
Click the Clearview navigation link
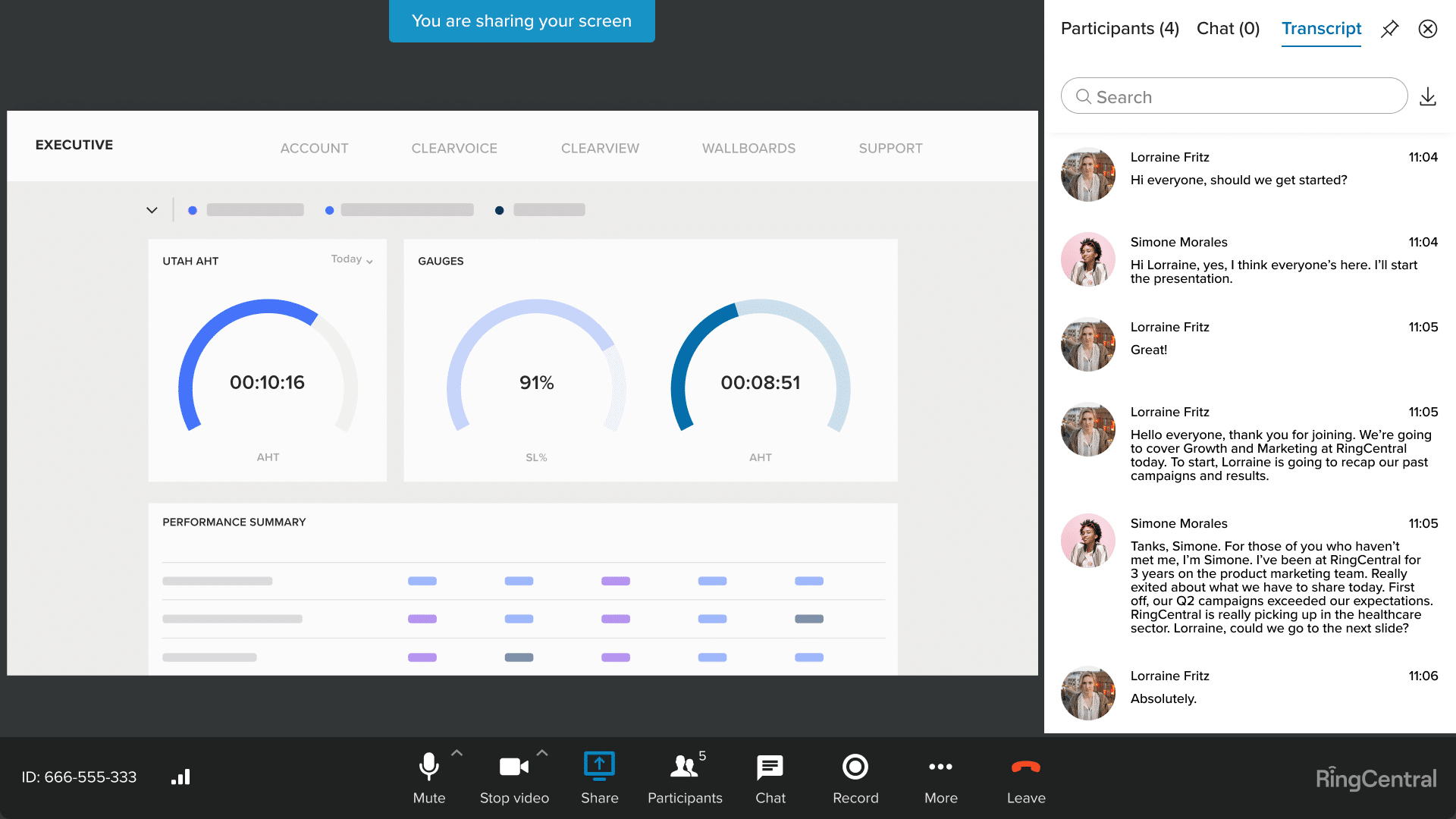(600, 149)
